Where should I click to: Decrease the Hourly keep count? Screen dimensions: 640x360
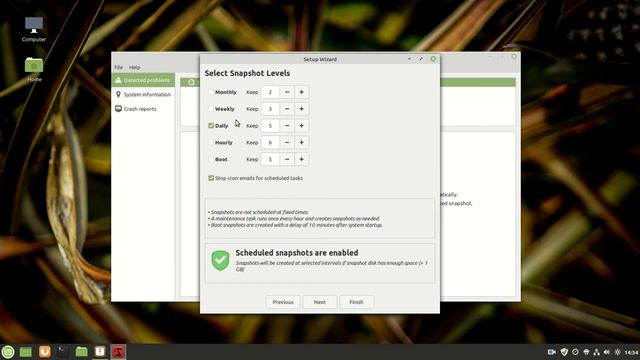click(287, 142)
